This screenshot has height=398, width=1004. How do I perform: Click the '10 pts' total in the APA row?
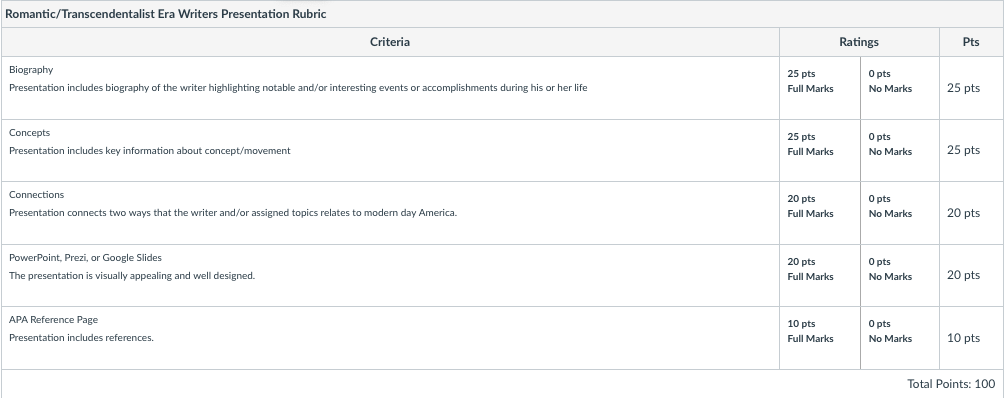963,338
